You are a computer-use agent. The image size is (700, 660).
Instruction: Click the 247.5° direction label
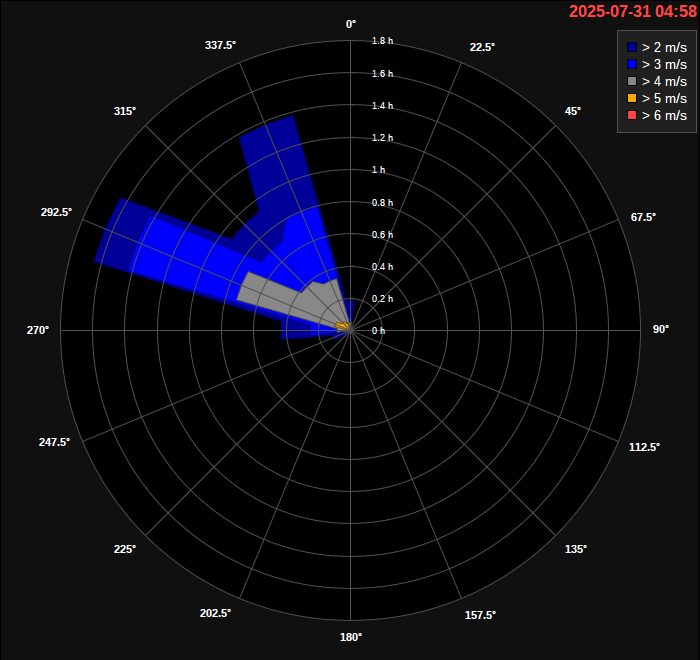54,442
